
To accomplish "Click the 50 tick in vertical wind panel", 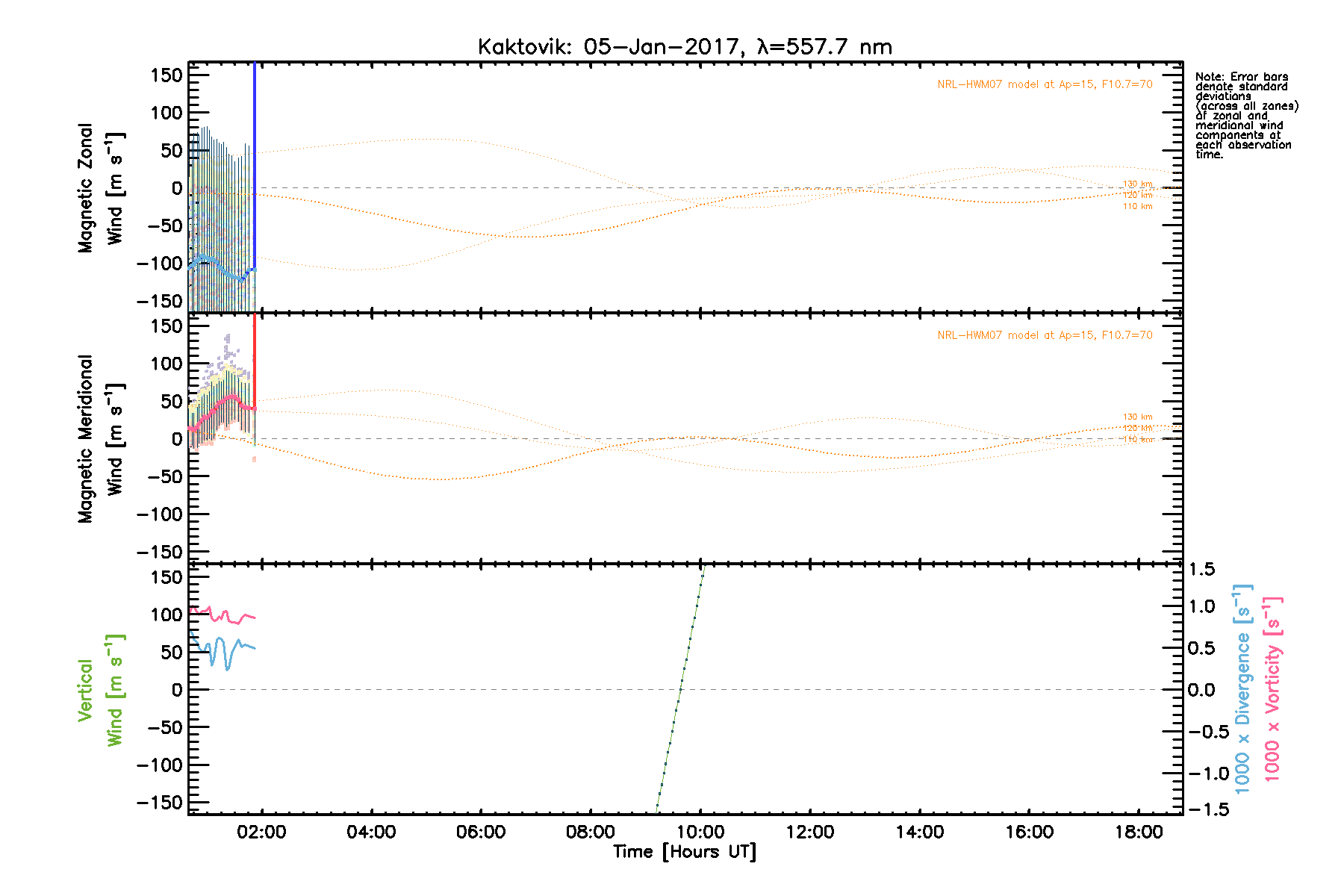I will 172,653.
